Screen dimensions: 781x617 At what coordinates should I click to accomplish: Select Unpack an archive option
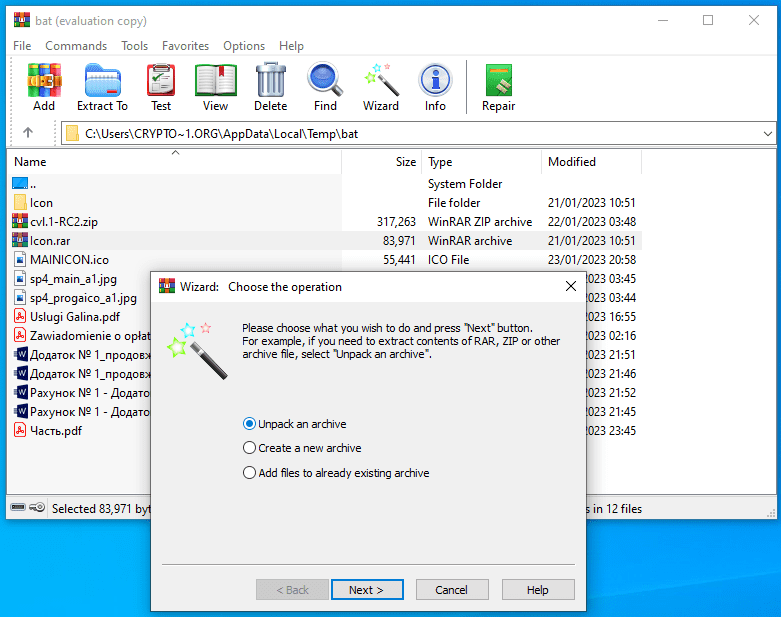click(294, 424)
